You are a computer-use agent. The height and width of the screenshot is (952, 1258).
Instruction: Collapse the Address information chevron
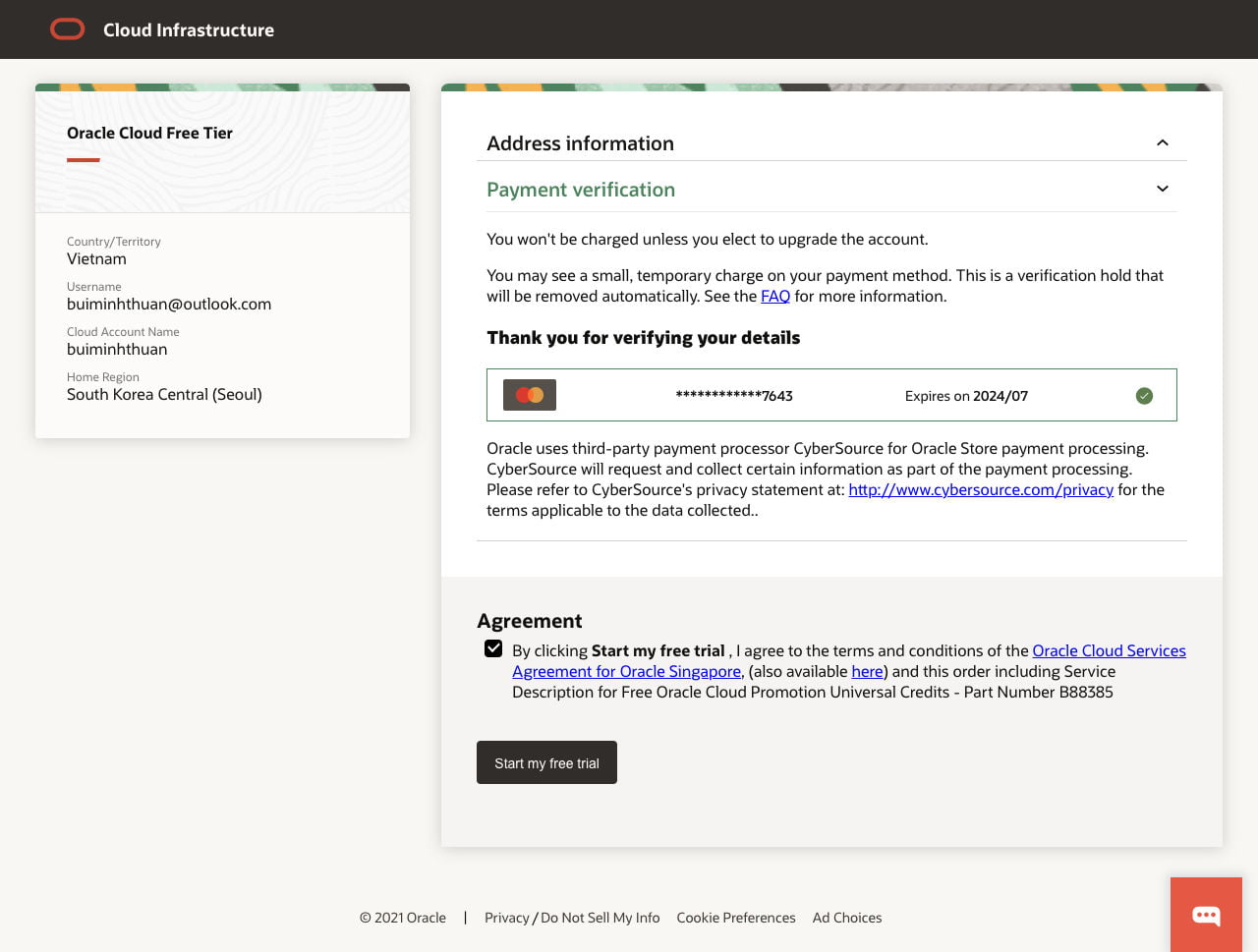(1163, 142)
